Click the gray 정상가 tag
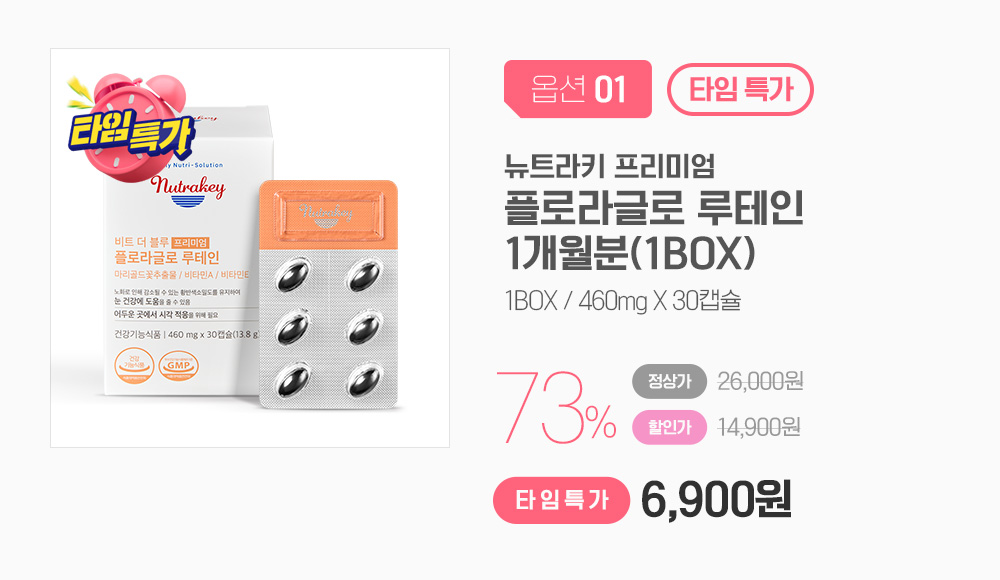The height and width of the screenshot is (580, 1000). [670, 382]
